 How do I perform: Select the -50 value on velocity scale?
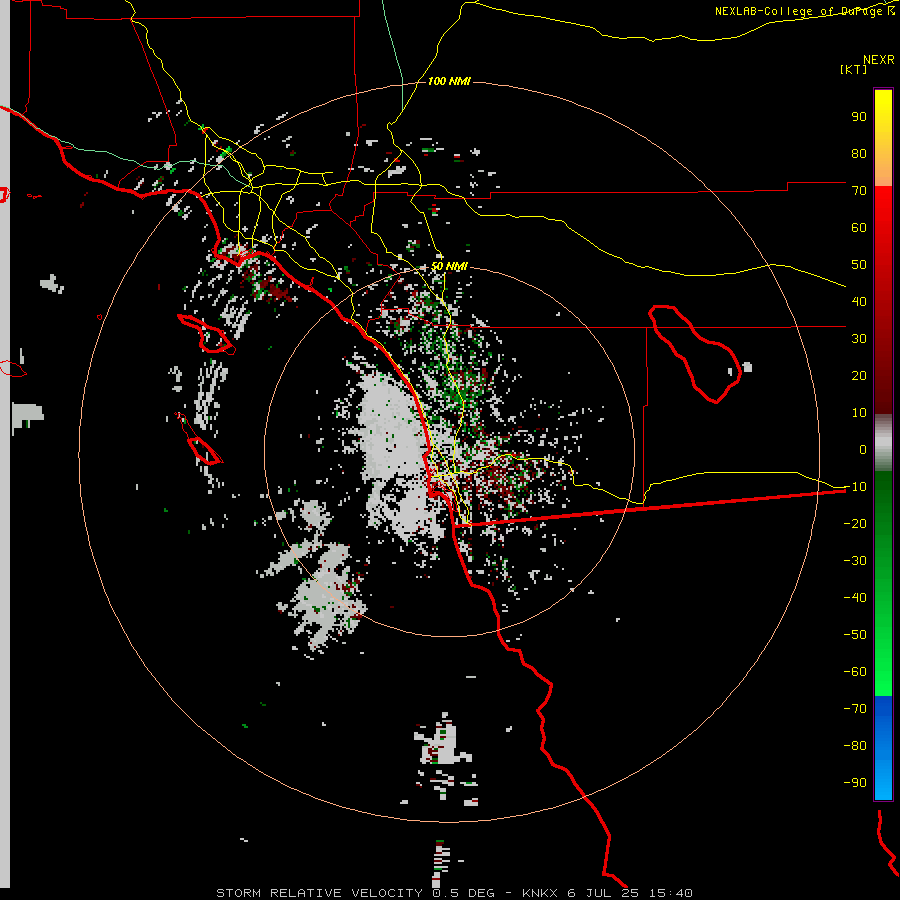click(x=855, y=635)
